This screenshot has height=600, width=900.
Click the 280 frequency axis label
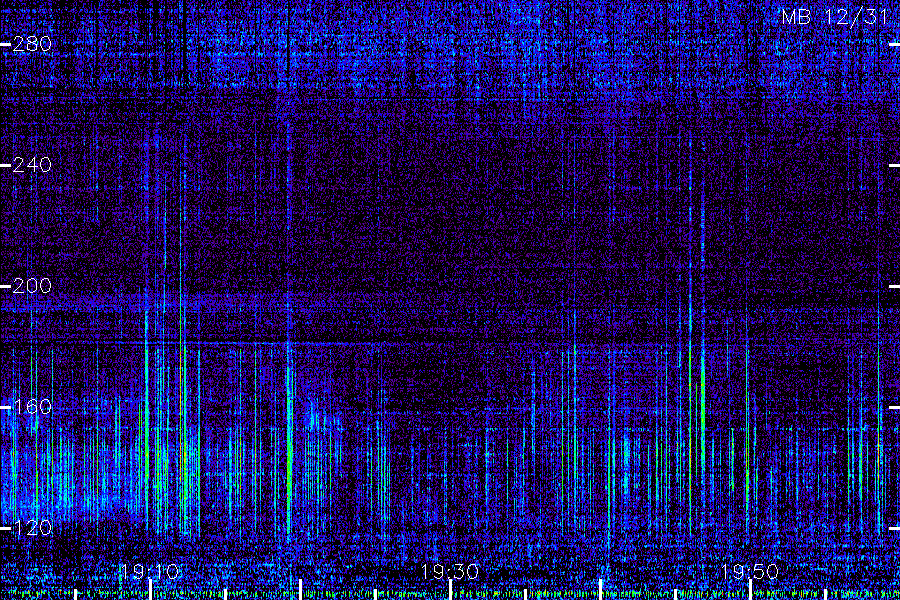(32, 44)
